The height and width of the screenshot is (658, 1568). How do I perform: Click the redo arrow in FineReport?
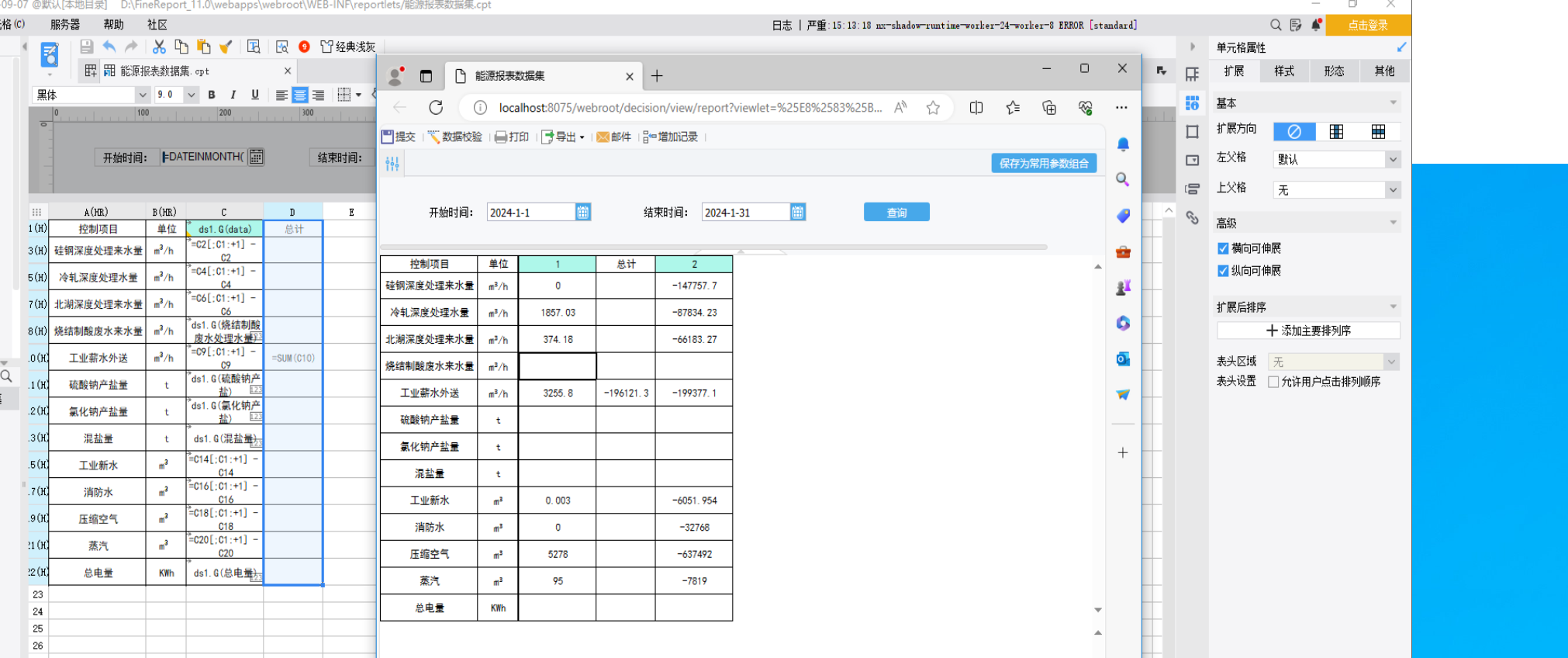tap(131, 47)
